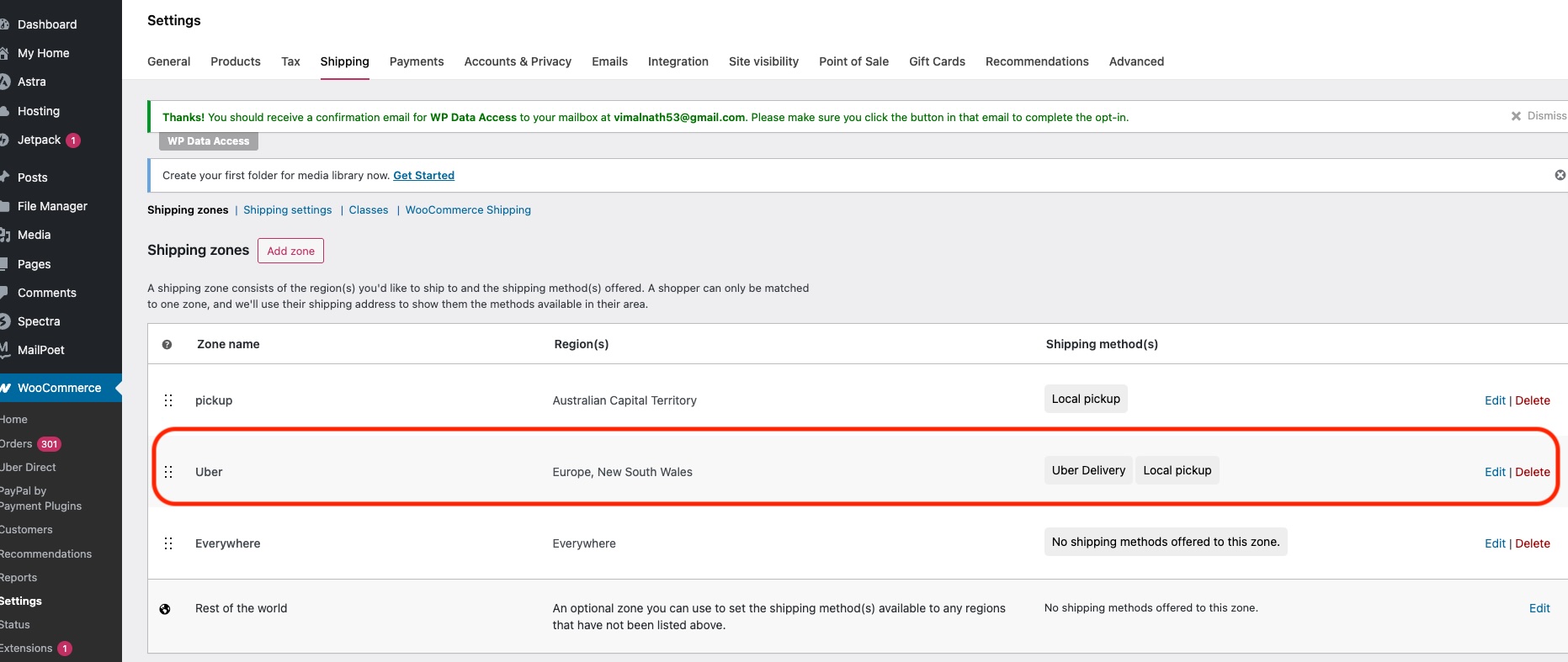Screen dimensions: 1568x662
Task: Open the Classes subsection link
Action: [368, 209]
